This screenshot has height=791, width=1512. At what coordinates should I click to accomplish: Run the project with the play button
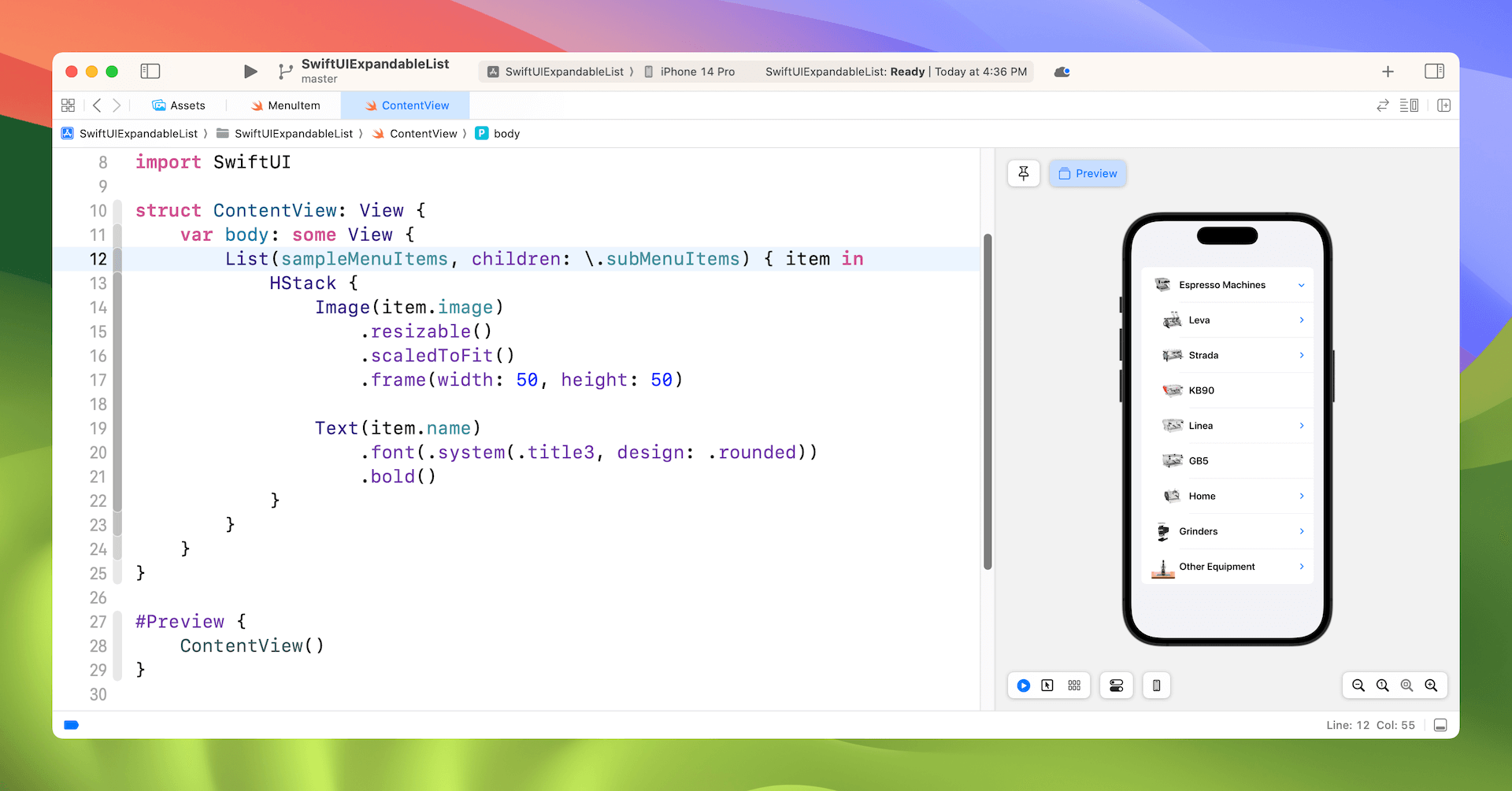click(250, 72)
